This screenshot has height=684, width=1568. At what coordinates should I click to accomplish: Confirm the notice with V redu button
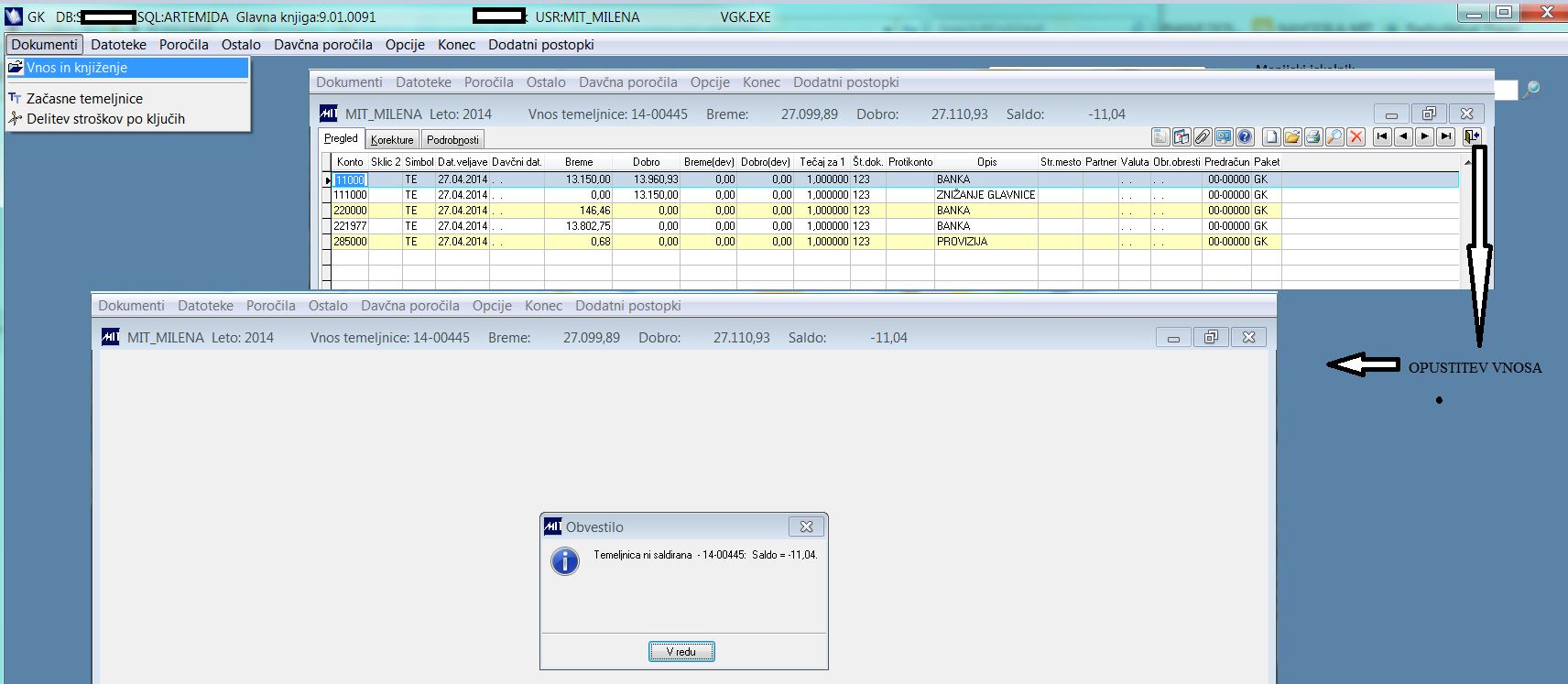coord(681,652)
